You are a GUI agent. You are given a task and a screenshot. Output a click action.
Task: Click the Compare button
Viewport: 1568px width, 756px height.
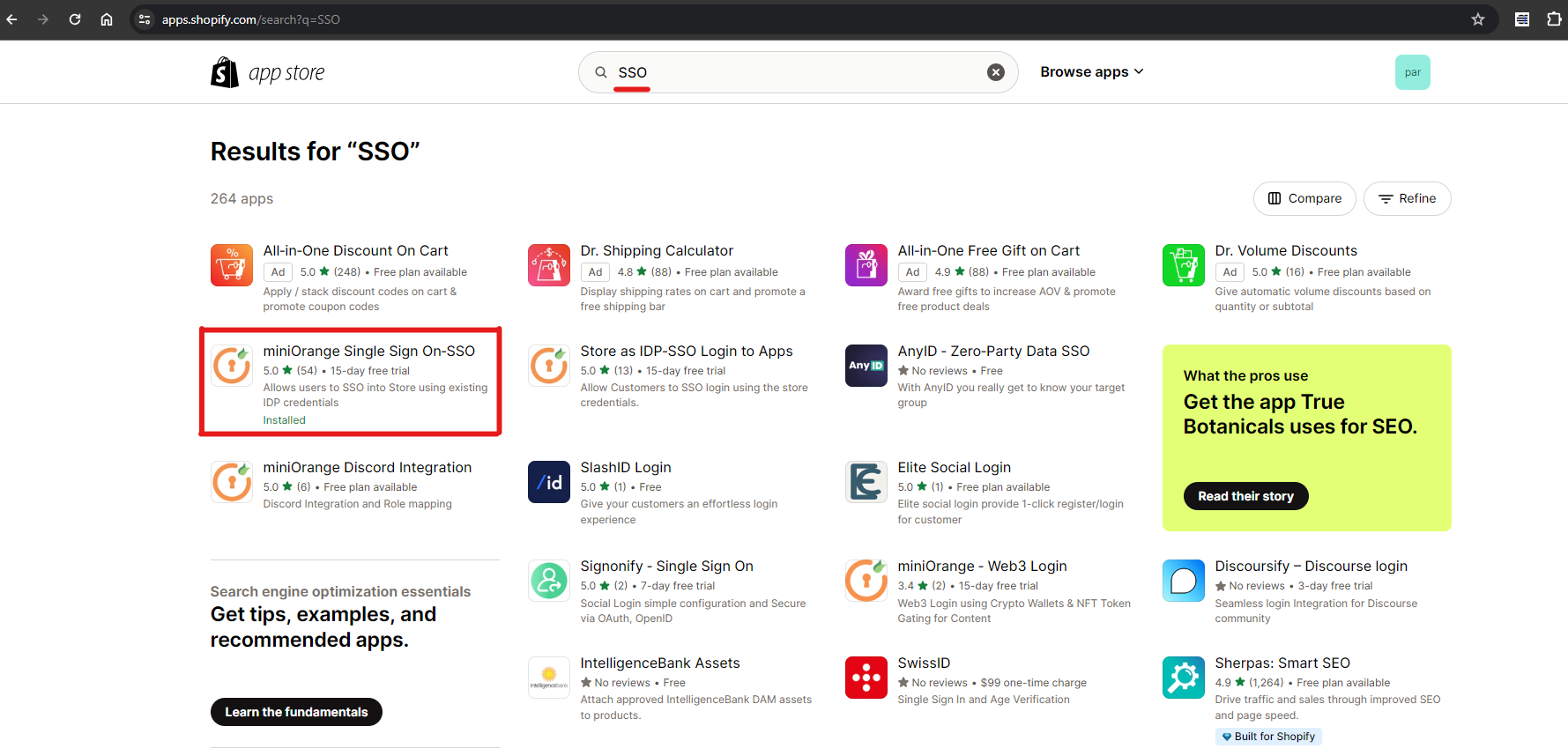(x=1304, y=198)
